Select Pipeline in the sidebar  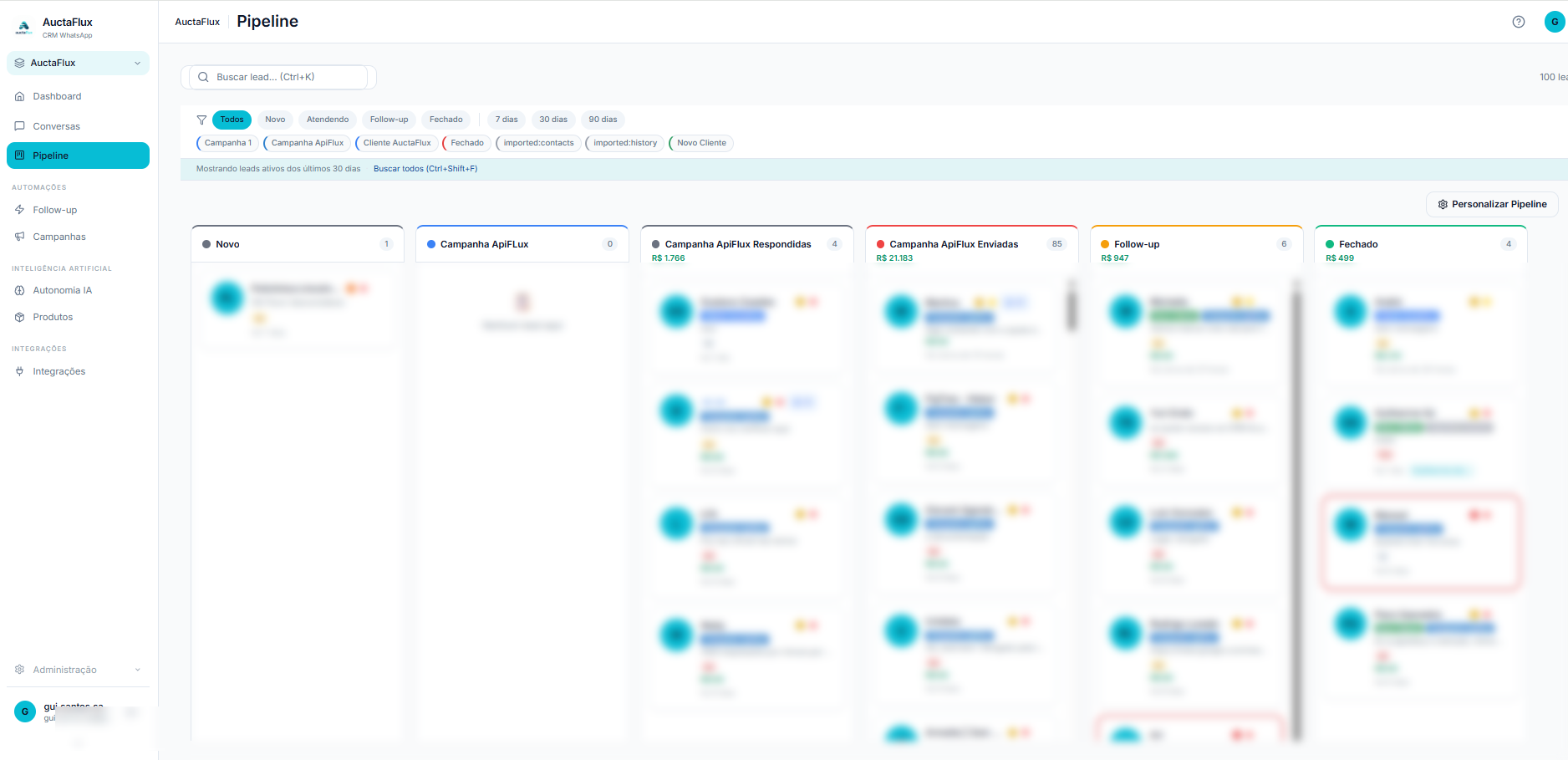coord(78,156)
